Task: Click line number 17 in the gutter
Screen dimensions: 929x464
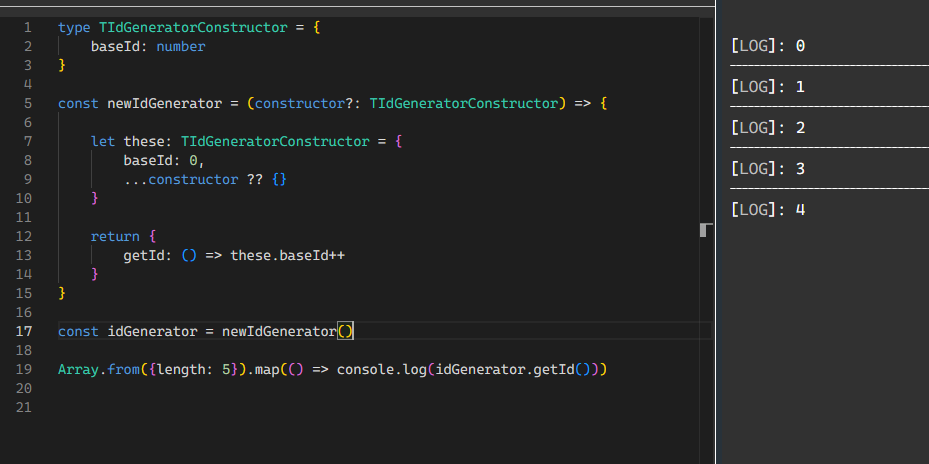Action: (x=24, y=331)
